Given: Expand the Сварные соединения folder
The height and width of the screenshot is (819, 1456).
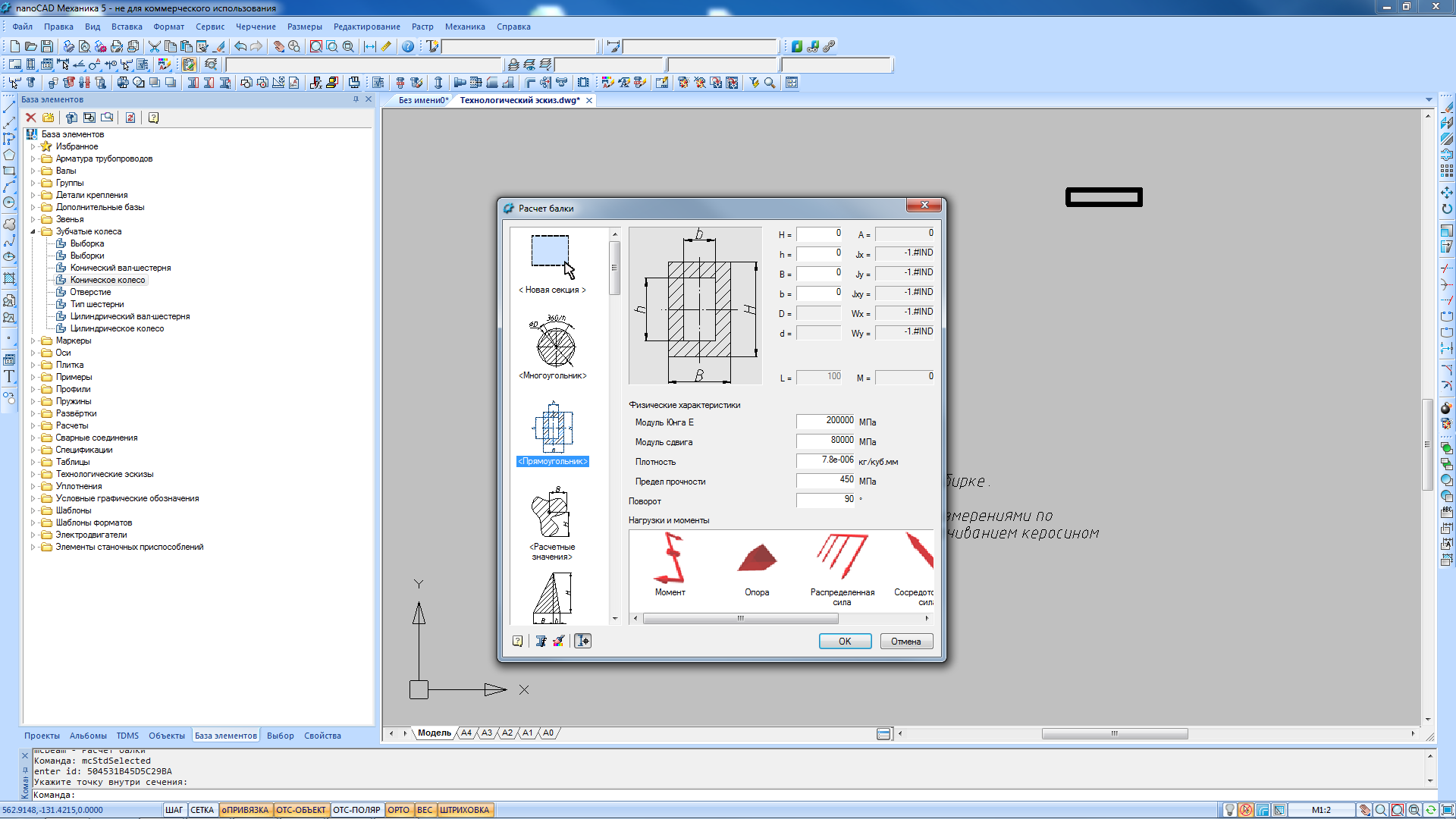Looking at the screenshot, I should tap(33, 438).
